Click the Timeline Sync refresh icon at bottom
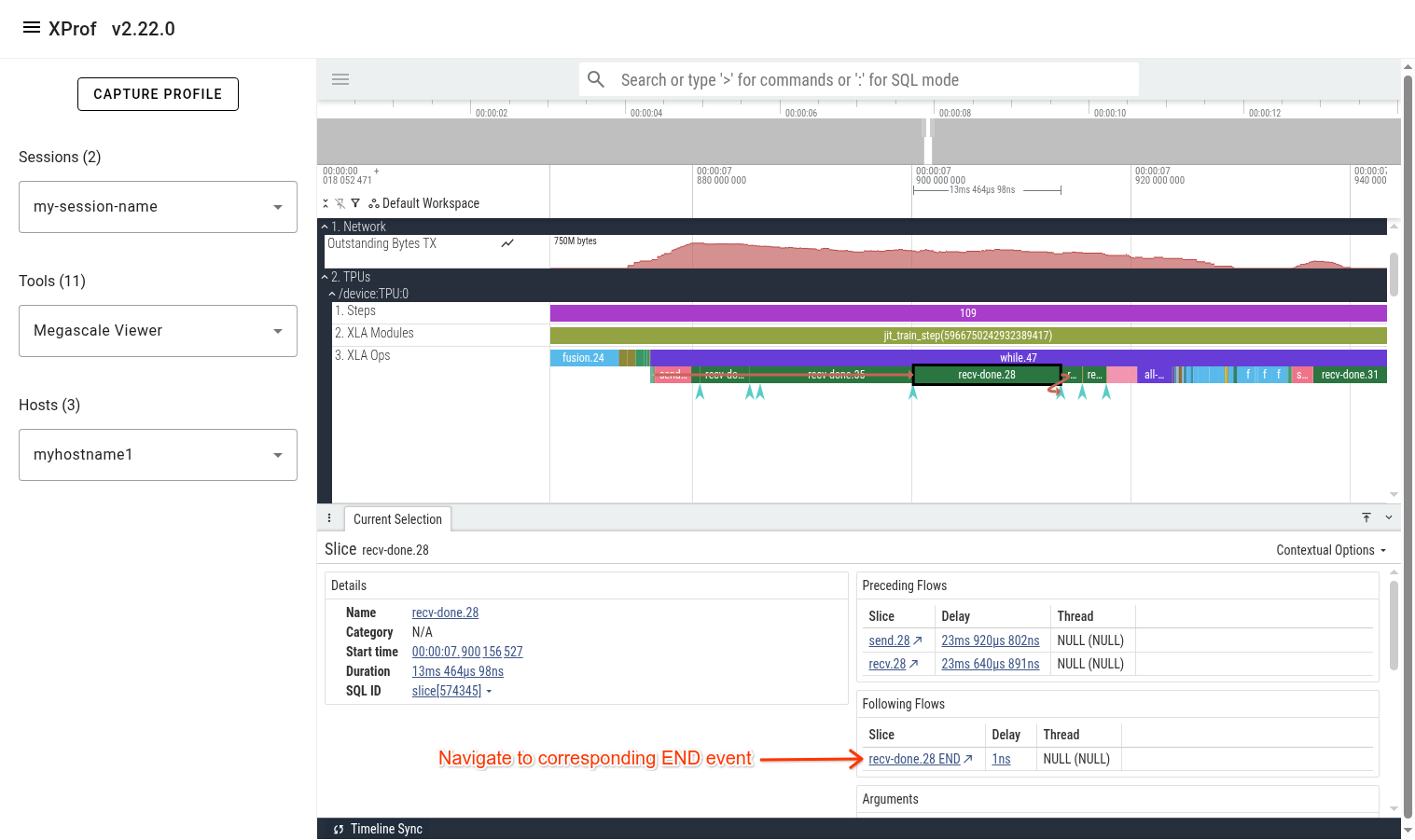The height and width of the screenshot is (840, 1415). [337, 829]
